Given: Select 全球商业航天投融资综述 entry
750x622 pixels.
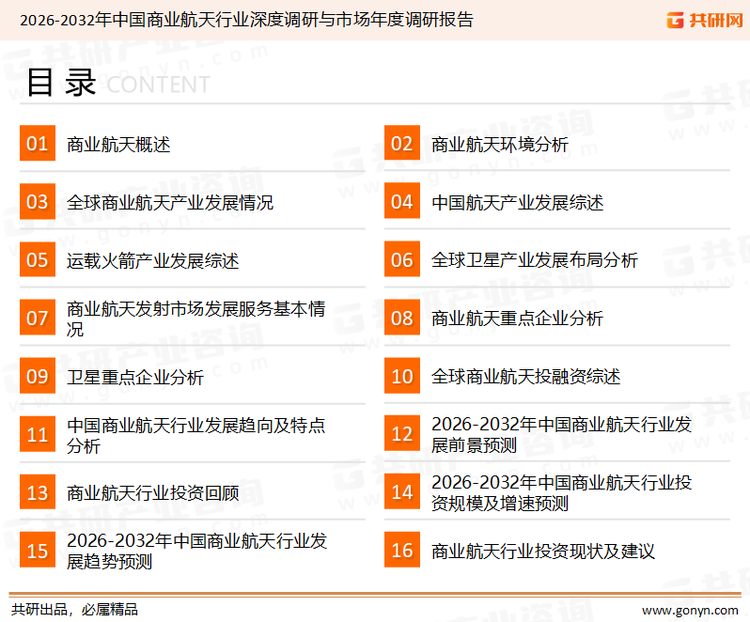Looking at the screenshot, I should tap(526, 377).
